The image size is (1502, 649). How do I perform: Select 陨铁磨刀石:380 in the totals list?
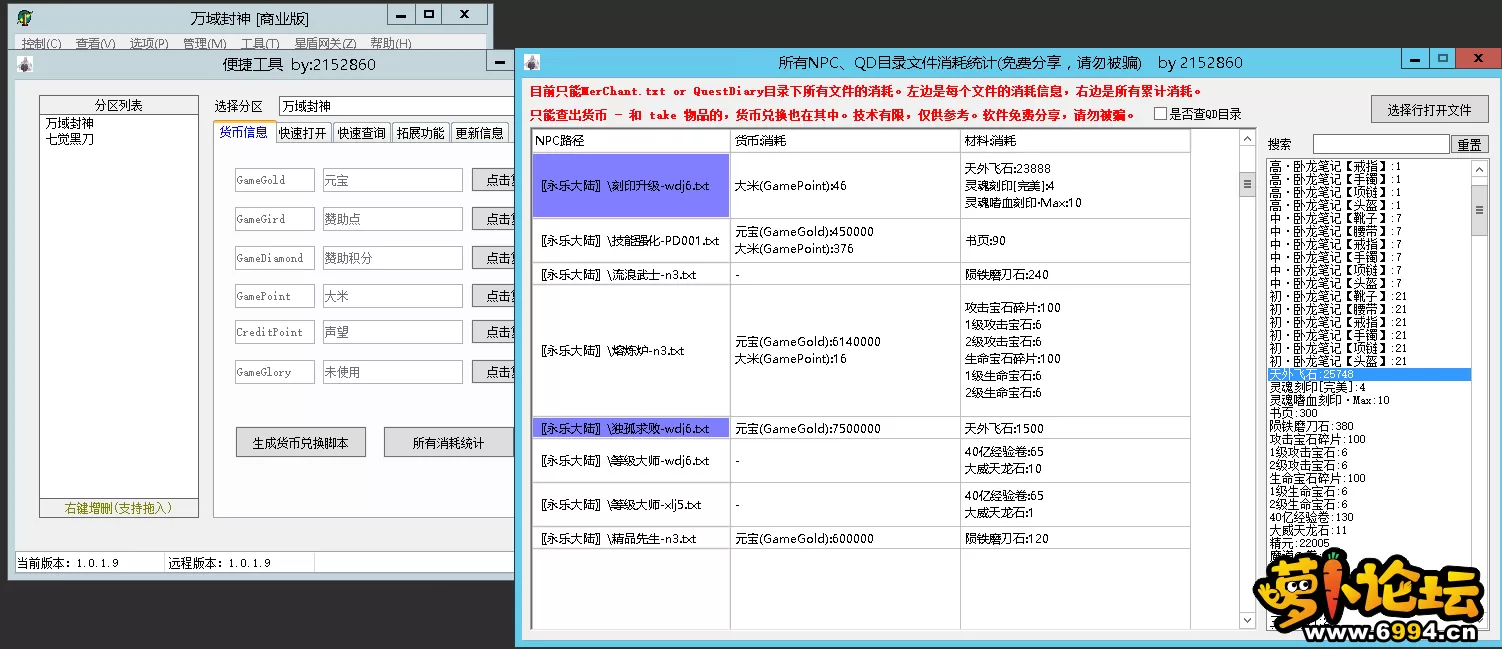pyautogui.click(x=1368, y=426)
